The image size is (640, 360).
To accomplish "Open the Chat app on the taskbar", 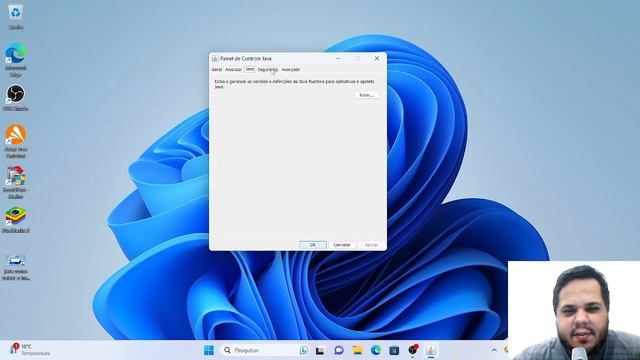I will [x=339, y=350].
